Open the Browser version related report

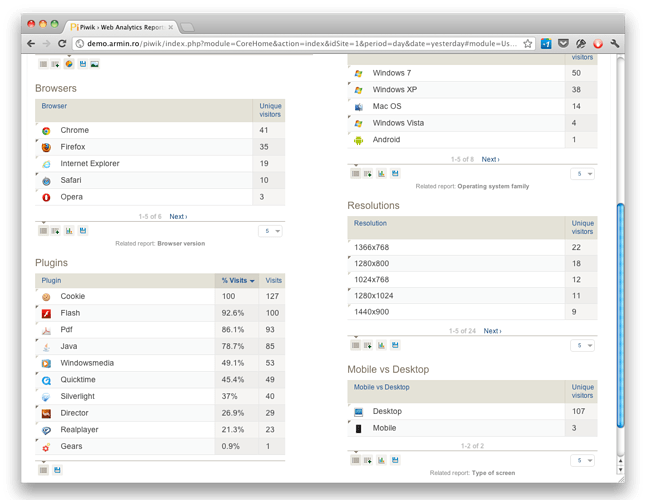pos(181,243)
